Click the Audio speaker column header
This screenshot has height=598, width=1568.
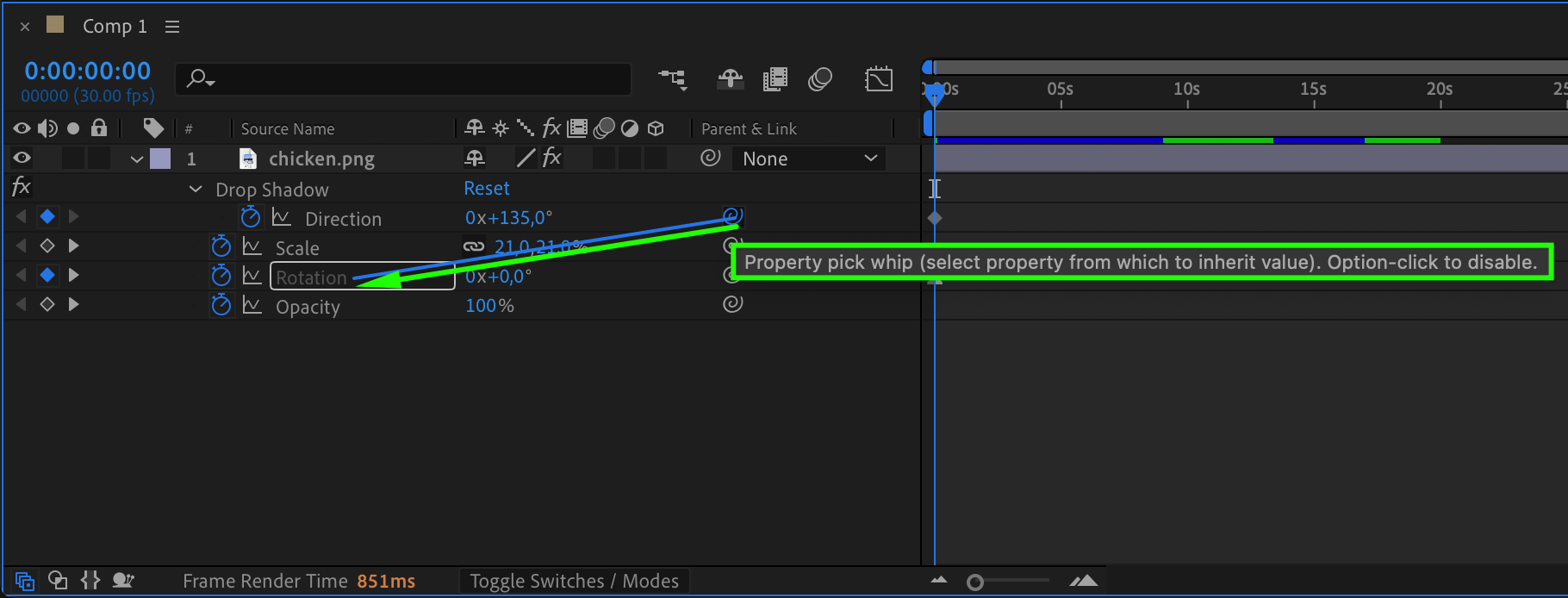(47, 128)
